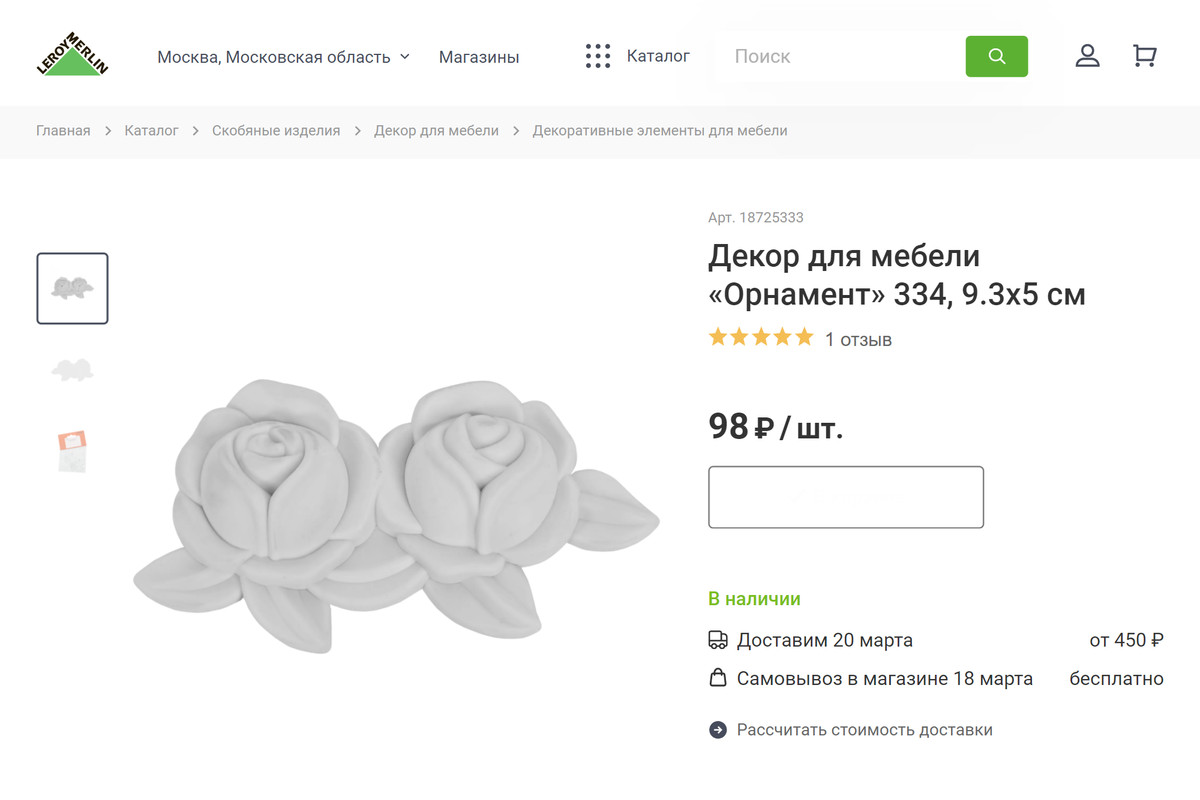Open the user account profile icon
The height and width of the screenshot is (800, 1200).
click(1087, 56)
